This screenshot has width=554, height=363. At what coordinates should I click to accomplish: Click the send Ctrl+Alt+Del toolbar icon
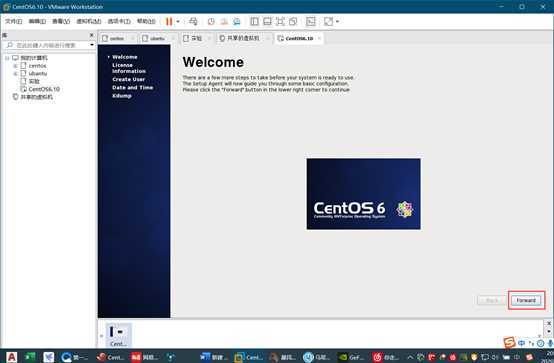[x=193, y=22]
